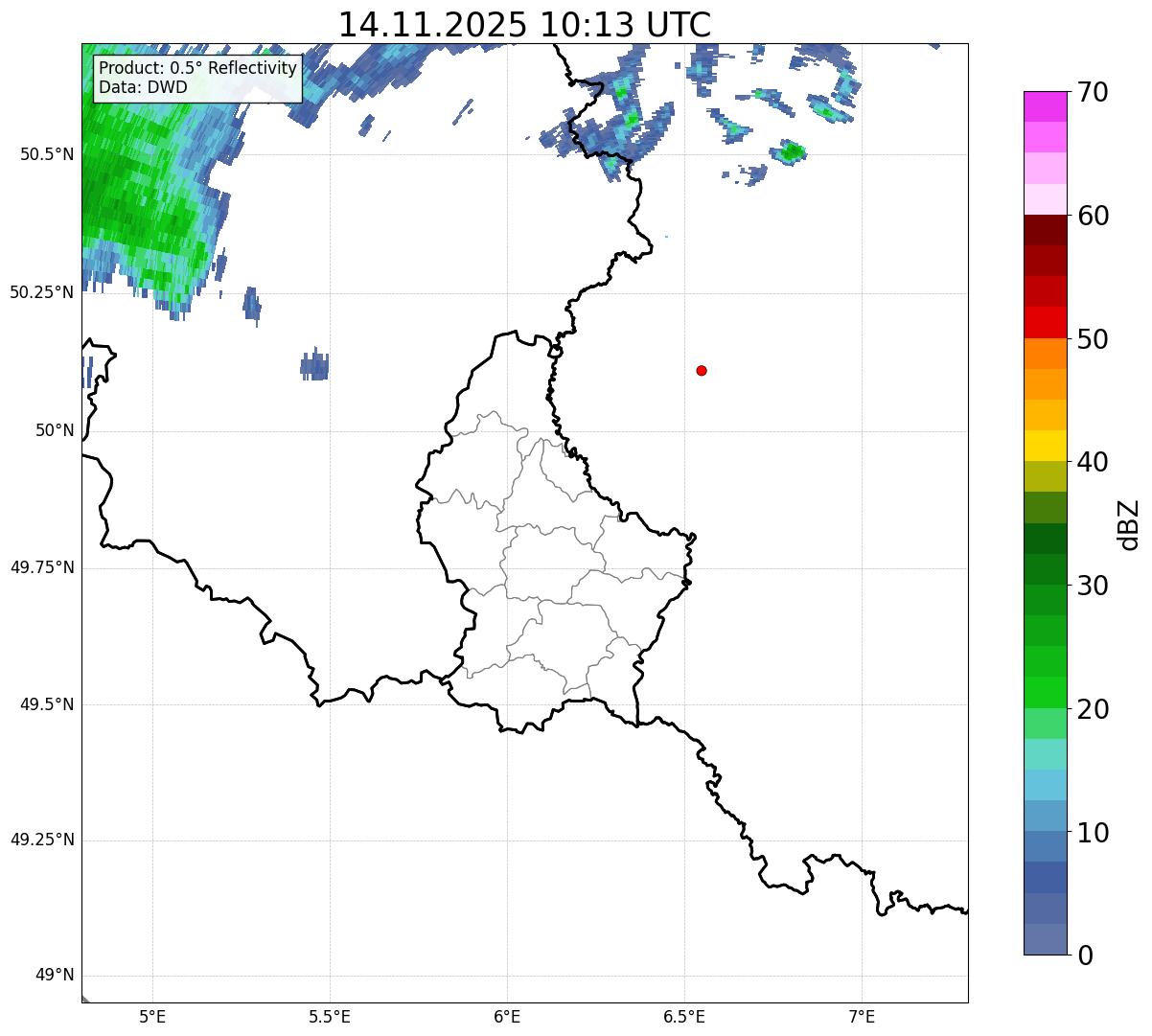Click the 49°N latitude label
This screenshot has width=1152, height=1036.
55,976
